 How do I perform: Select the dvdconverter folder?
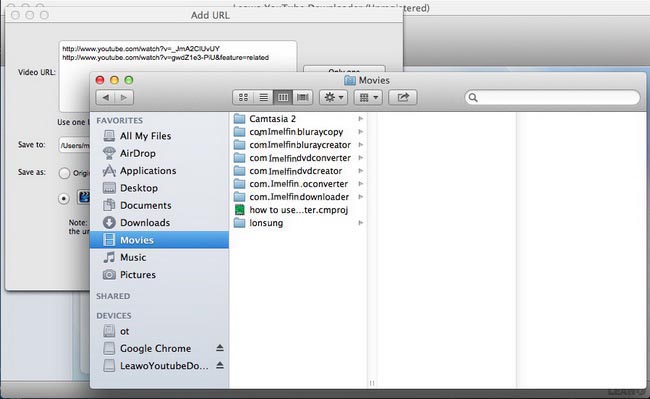click(x=298, y=158)
